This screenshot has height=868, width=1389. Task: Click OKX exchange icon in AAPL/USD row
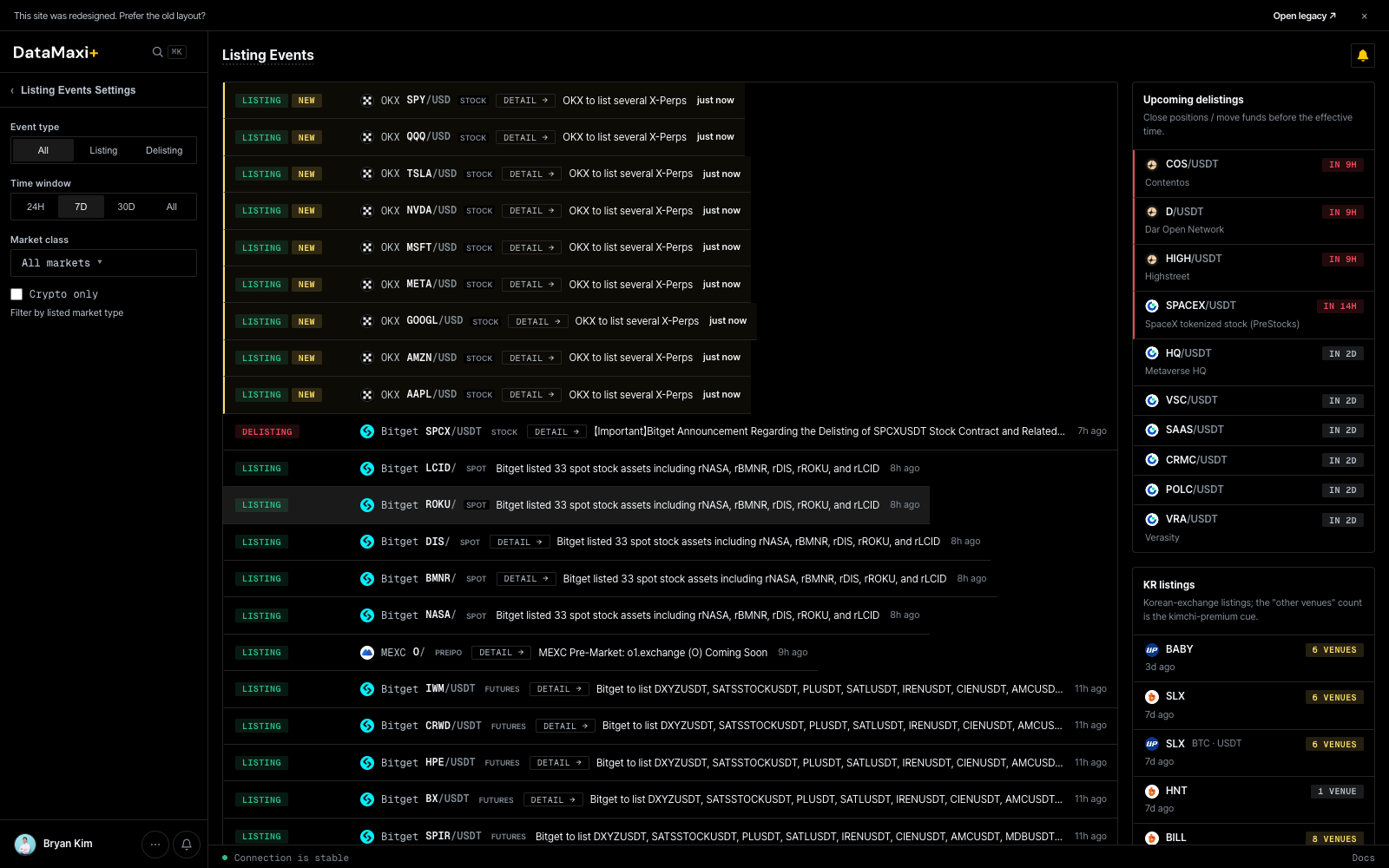(x=367, y=395)
